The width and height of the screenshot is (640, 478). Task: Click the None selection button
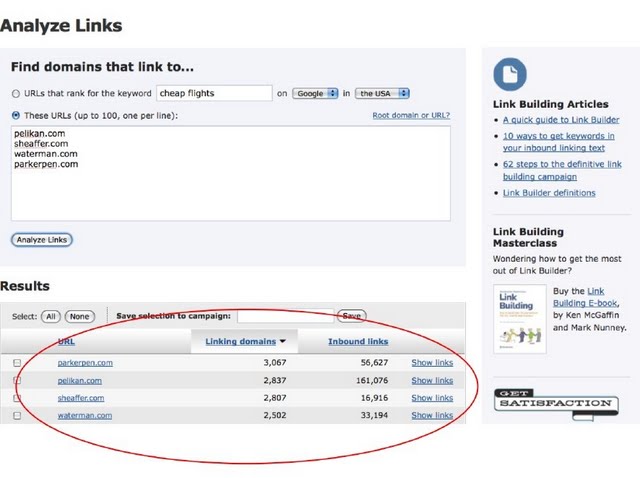79,316
